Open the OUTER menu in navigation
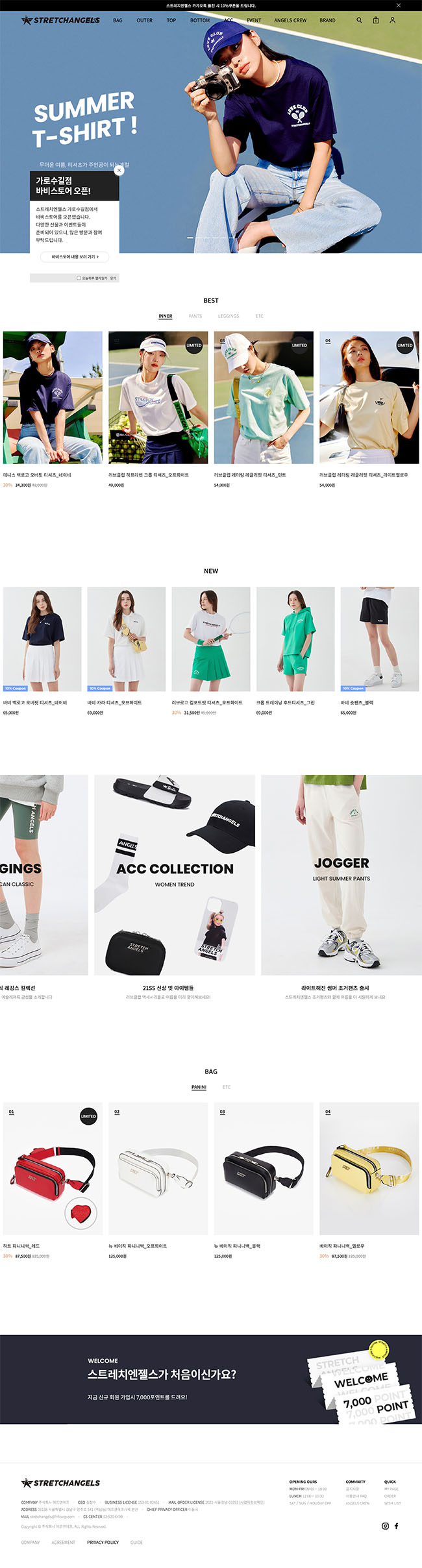 145,20
